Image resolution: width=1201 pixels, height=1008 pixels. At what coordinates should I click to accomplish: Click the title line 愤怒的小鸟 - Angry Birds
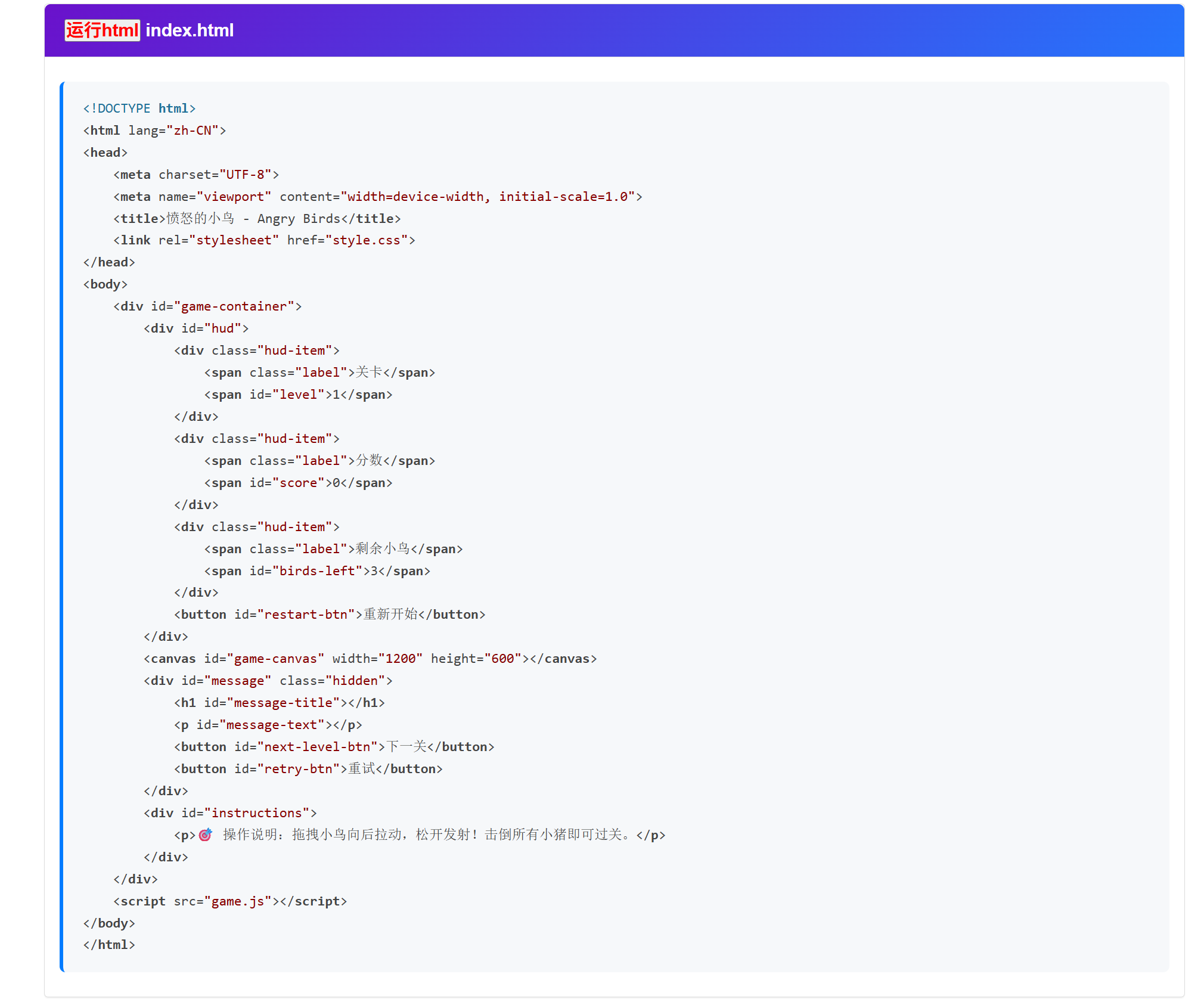click(257, 219)
